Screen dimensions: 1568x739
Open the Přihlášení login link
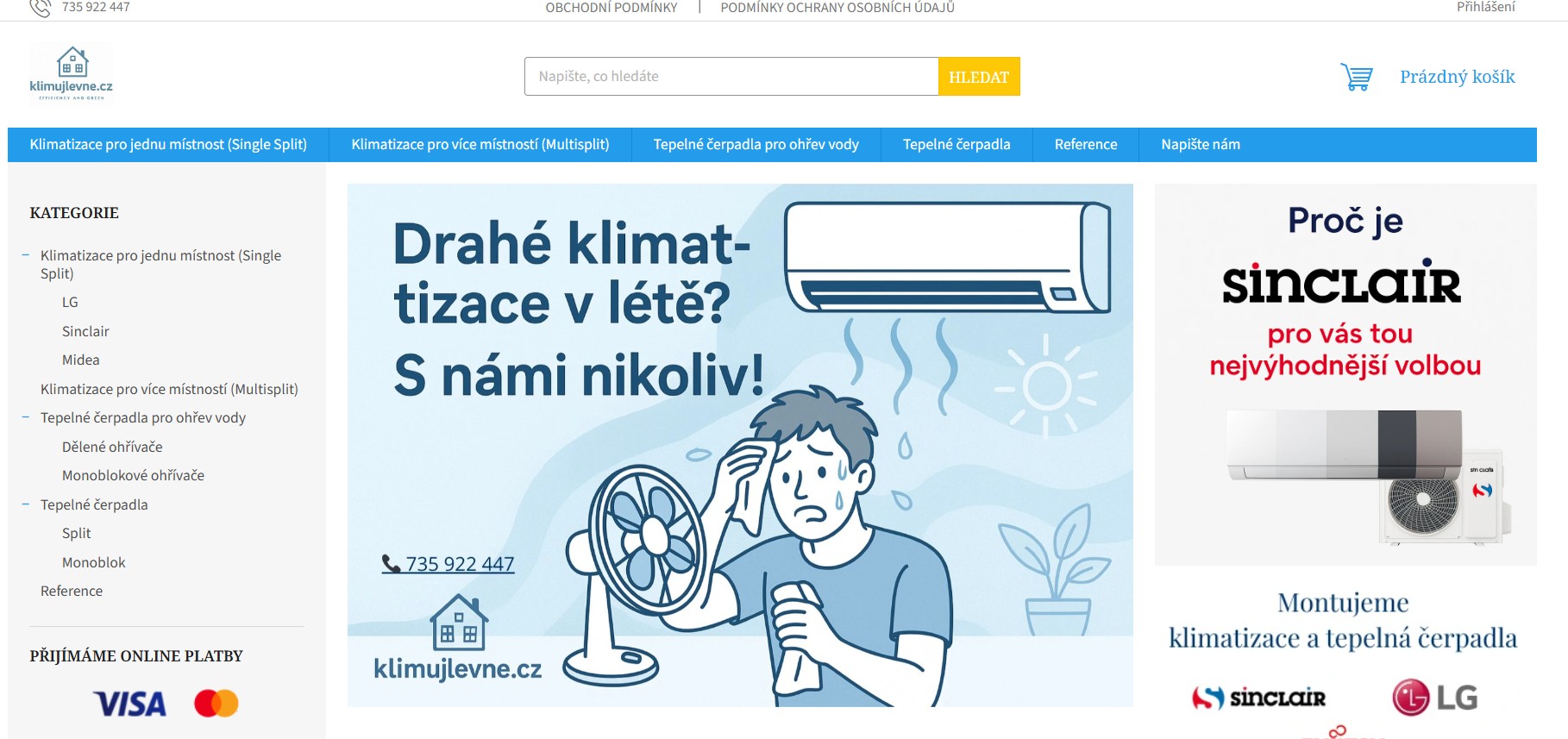[1485, 7]
